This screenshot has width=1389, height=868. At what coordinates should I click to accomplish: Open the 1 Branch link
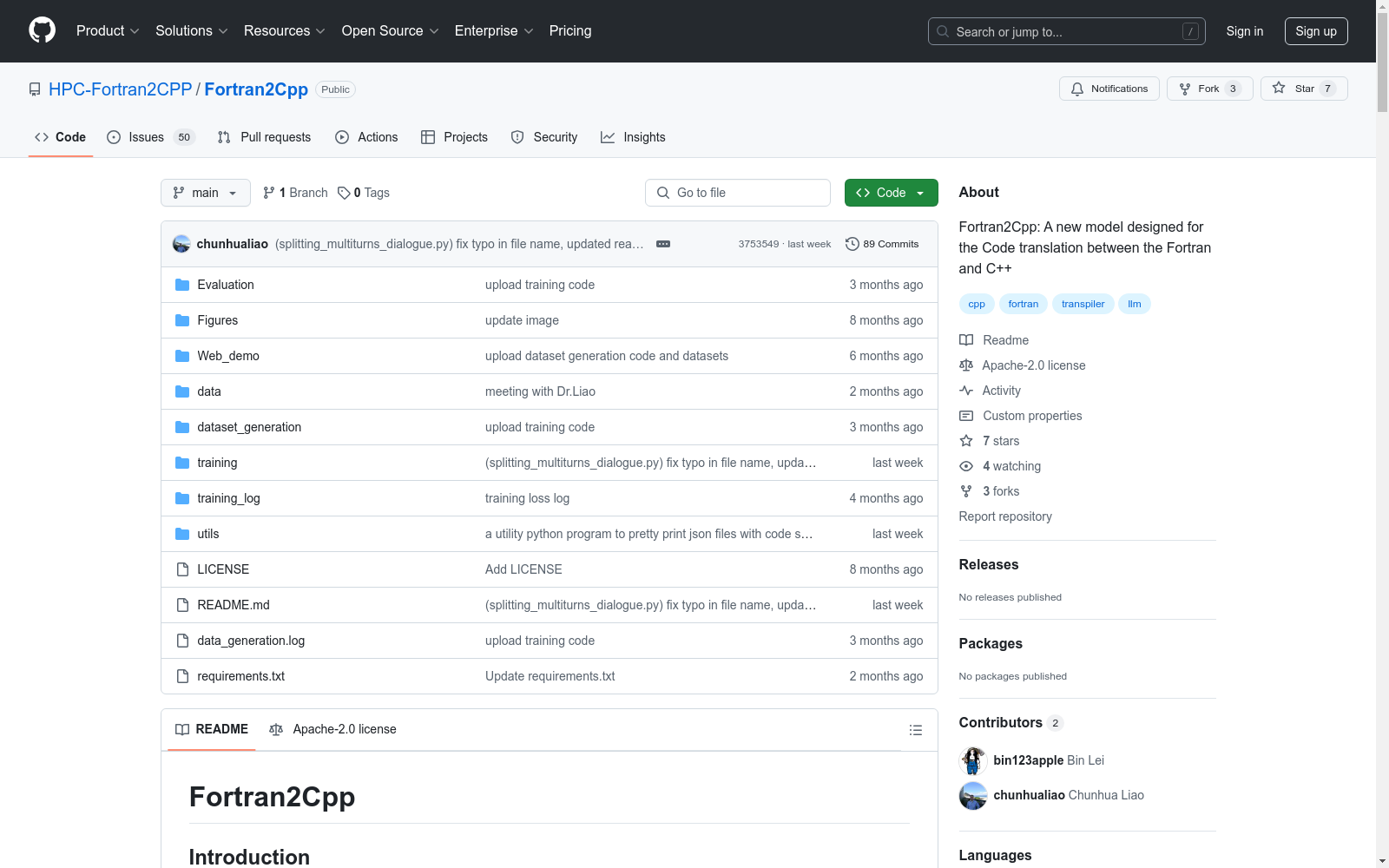(295, 193)
